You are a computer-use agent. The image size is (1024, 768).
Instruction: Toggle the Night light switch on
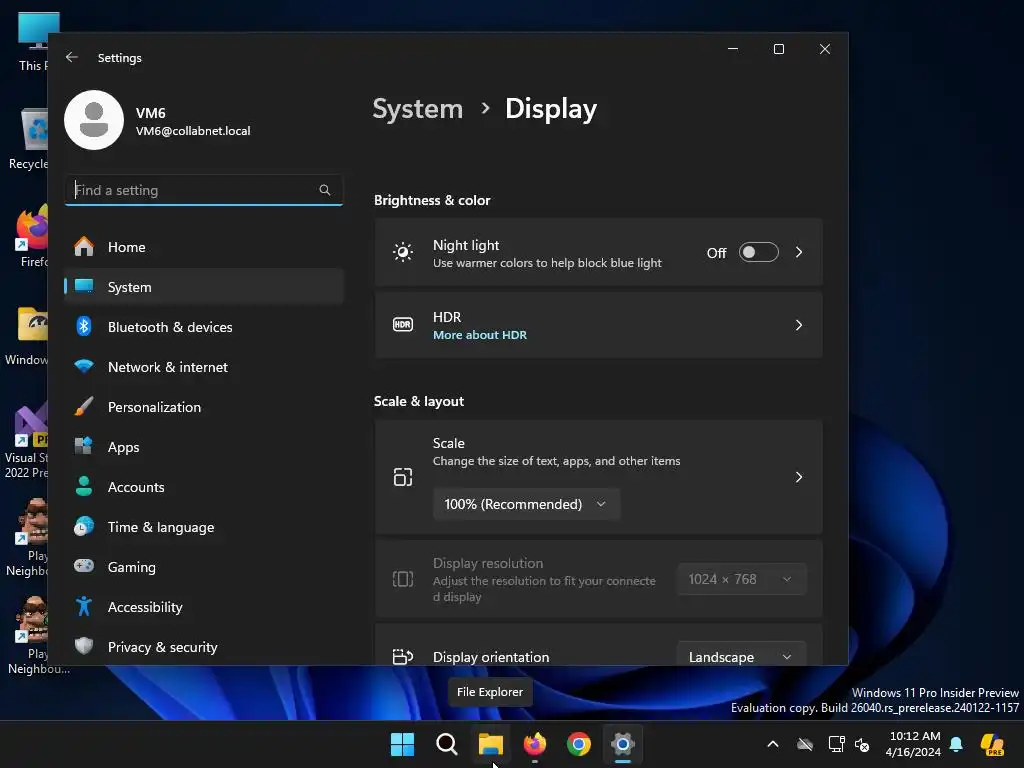pyautogui.click(x=758, y=252)
